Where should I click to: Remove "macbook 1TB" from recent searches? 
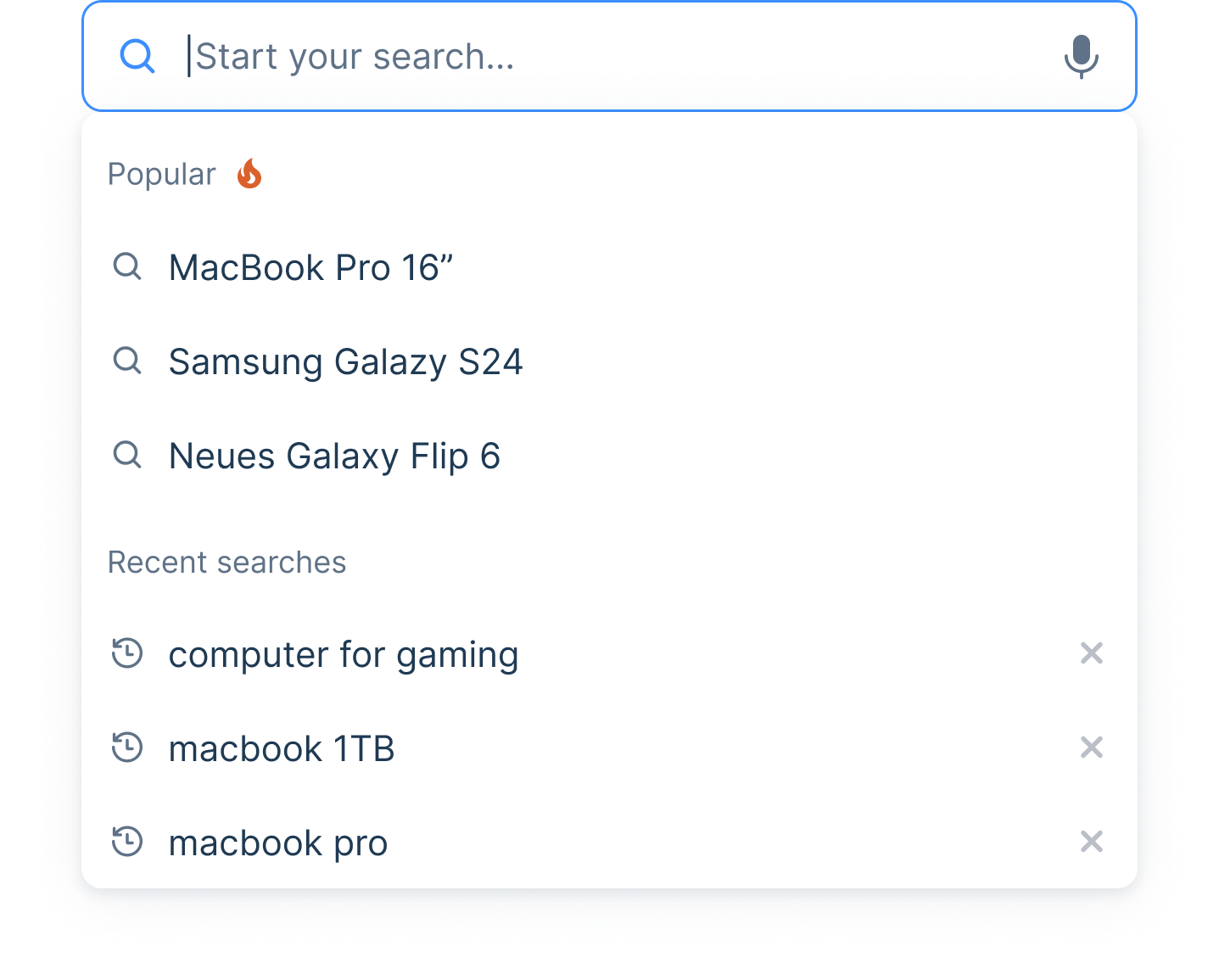pyautogui.click(x=1091, y=748)
